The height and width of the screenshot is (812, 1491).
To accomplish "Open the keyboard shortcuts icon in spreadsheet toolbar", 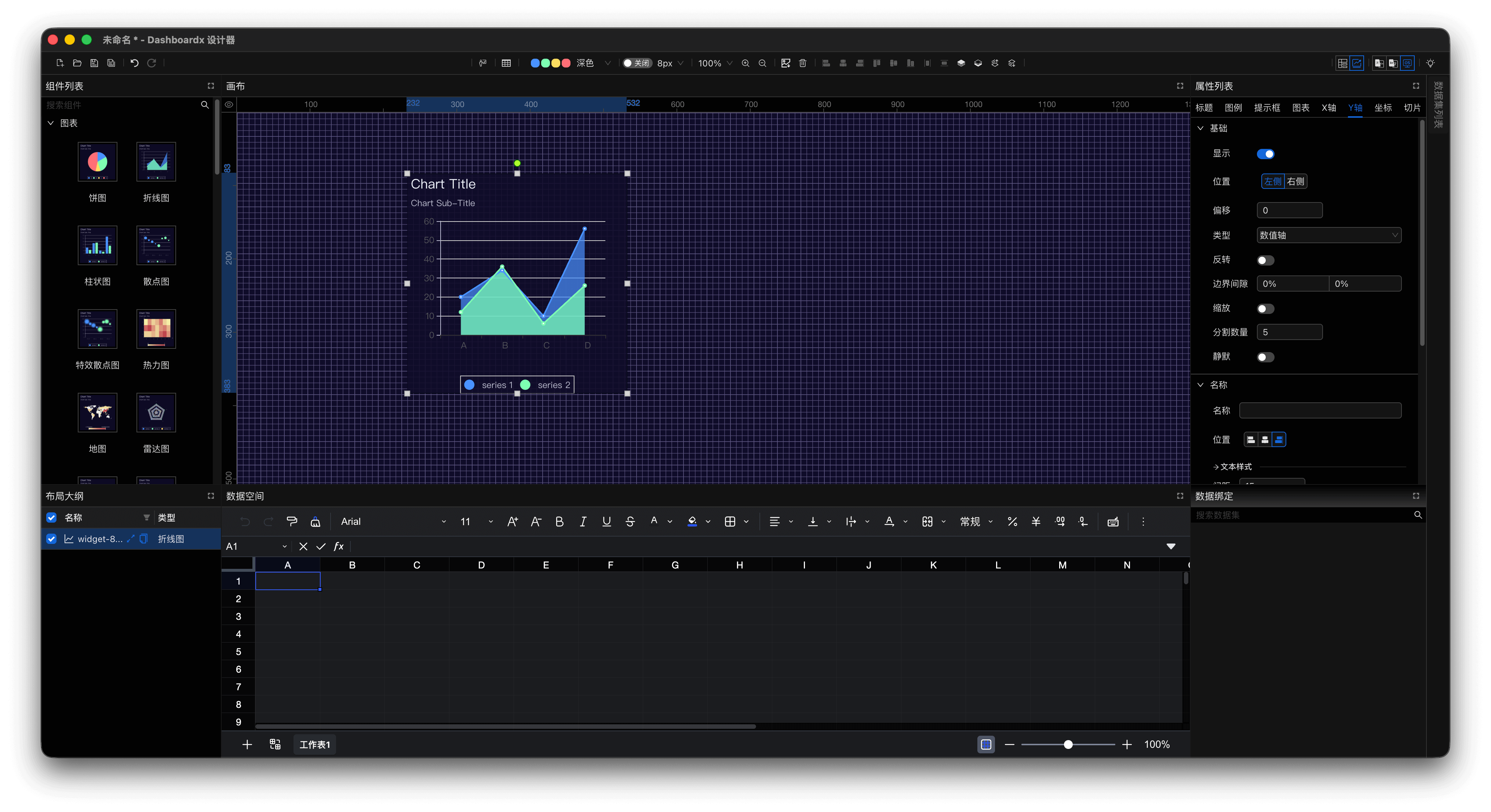I will pyautogui.click(x=1113, y=522).
